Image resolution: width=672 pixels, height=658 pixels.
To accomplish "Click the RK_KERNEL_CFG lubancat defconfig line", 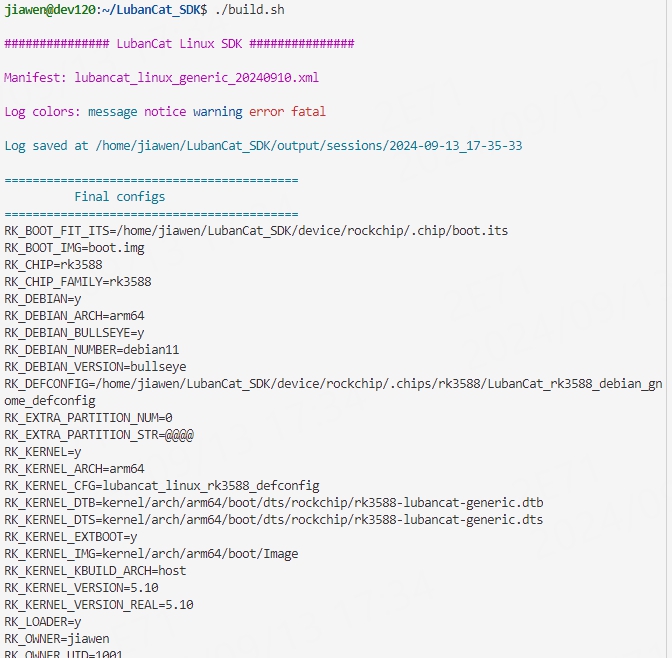I will point(162,486).
